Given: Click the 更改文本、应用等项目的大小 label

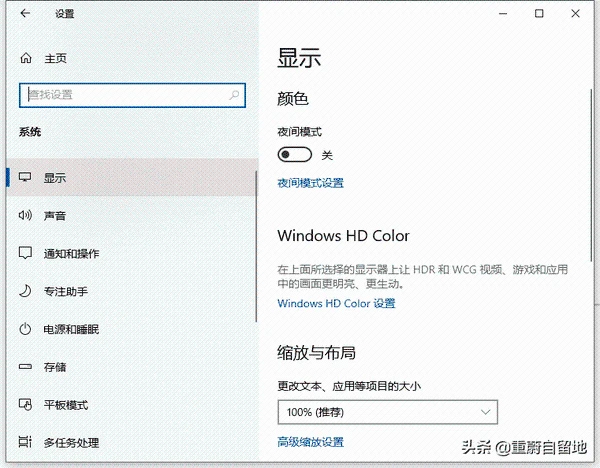Looking at the screenshot, I should coord(349,386).
